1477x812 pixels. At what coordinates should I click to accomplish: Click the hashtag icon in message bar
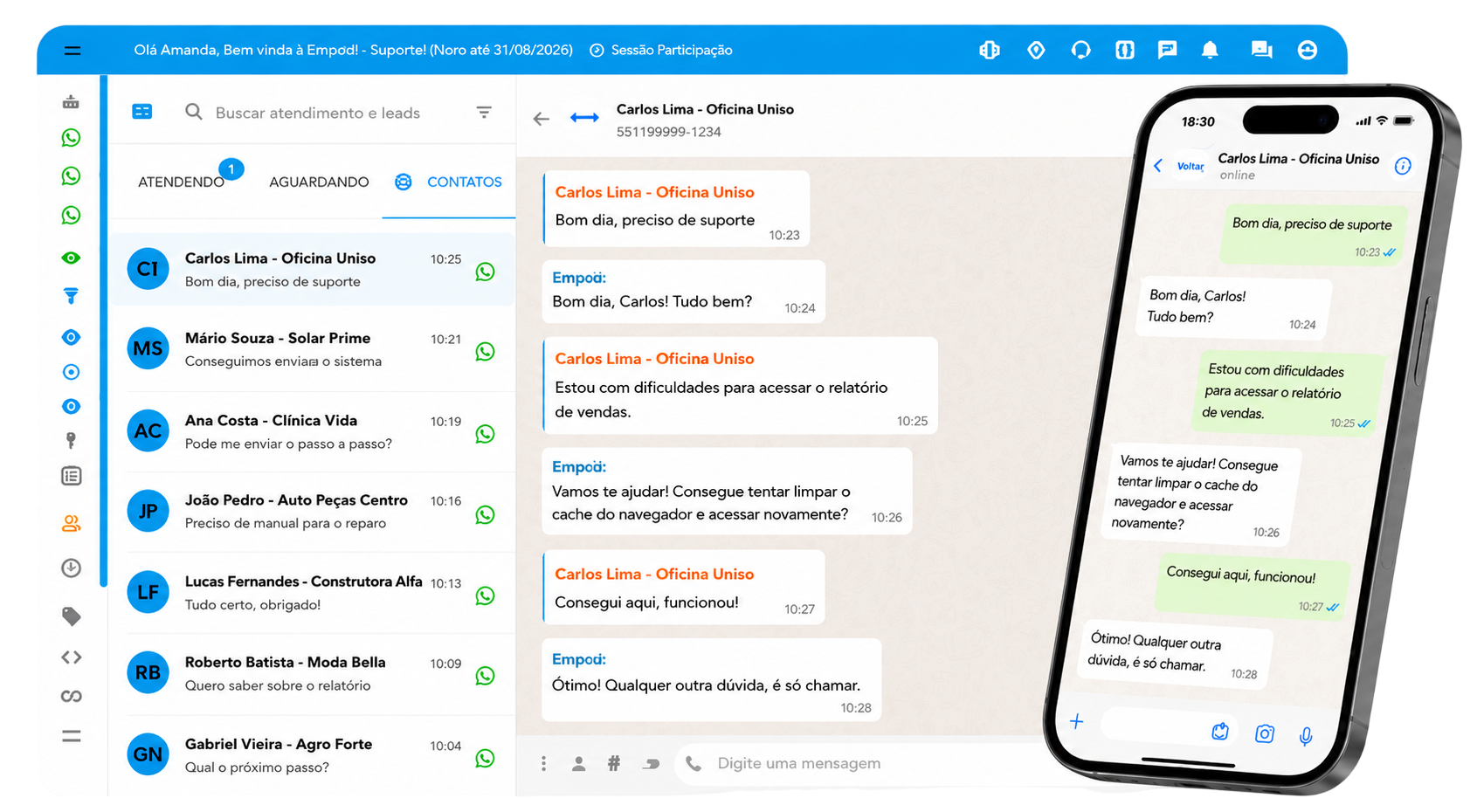(x=614, y=763)
